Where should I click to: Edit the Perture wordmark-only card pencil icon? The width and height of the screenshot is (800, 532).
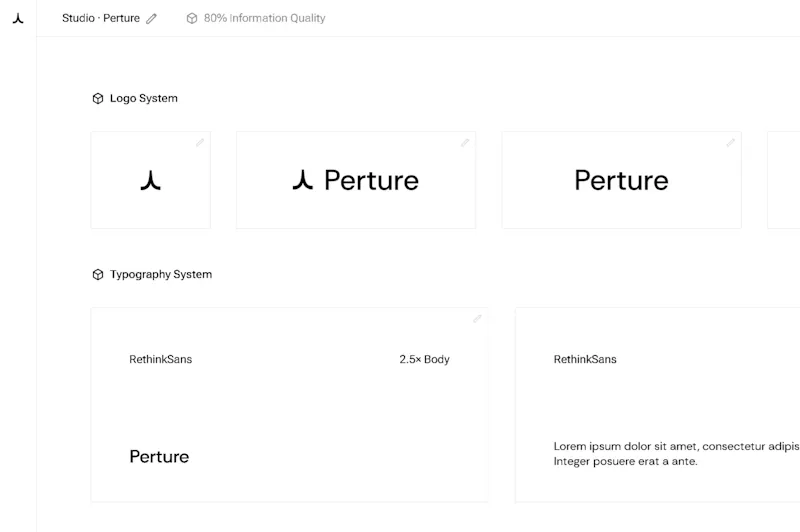[x=731, y=143]
